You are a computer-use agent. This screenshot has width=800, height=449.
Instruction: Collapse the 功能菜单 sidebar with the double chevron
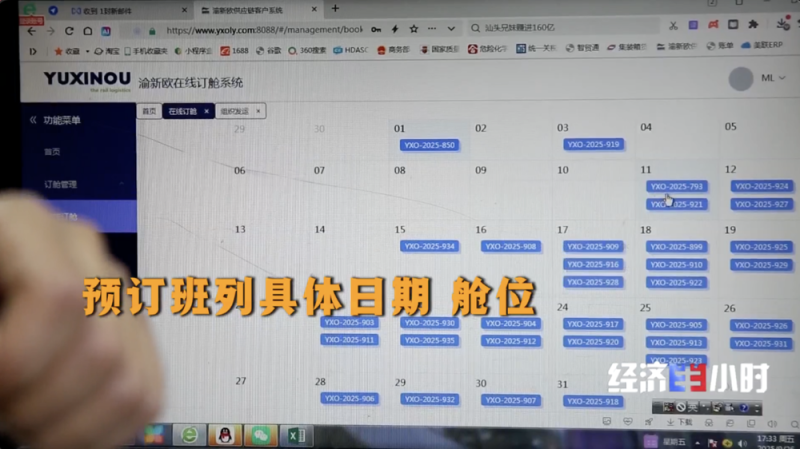pos(33,120)
